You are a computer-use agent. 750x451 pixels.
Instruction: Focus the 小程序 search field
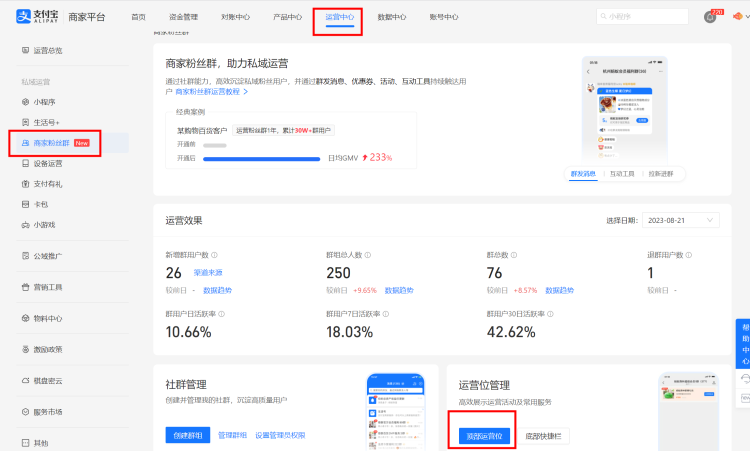(x=642, y=16)
